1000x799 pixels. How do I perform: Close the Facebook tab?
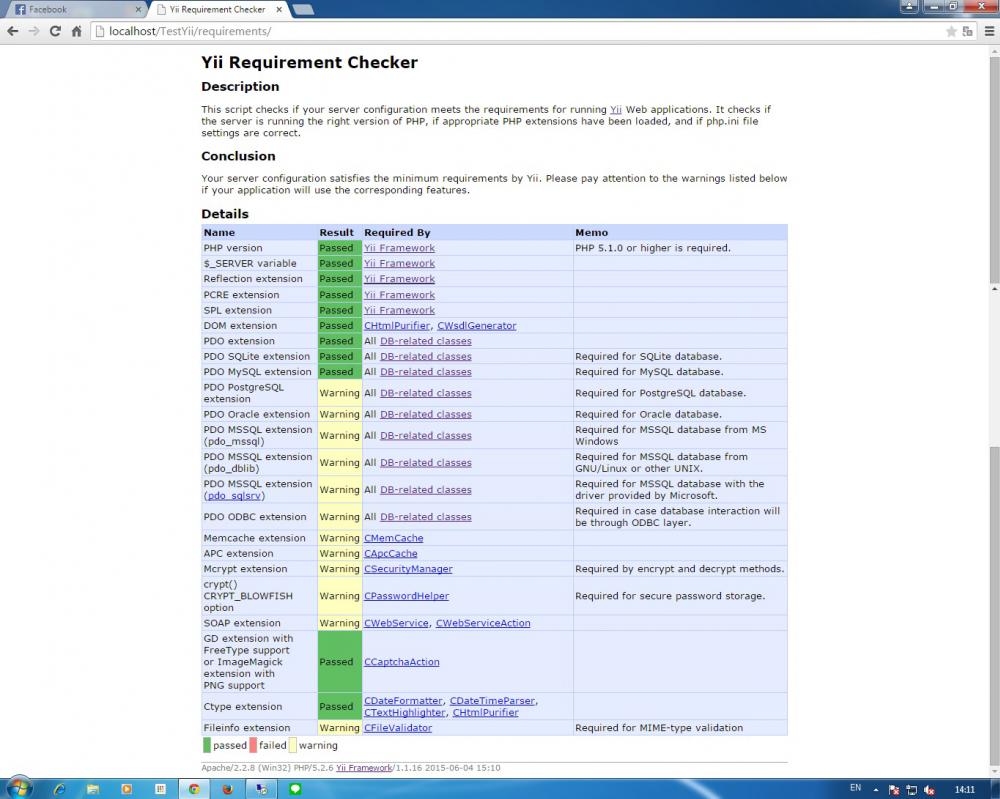[138, 10]
